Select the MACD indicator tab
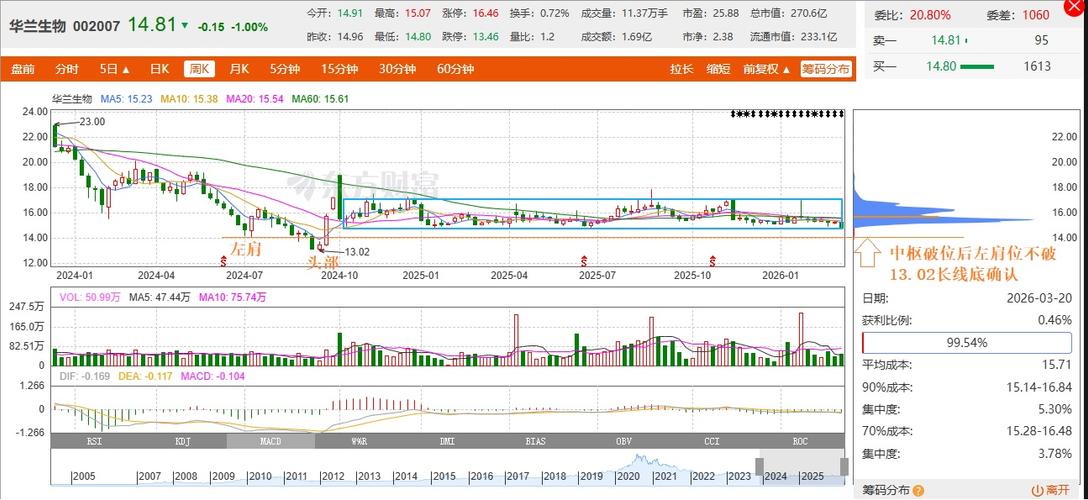The height and width of the screenshot is (500, 1088). tap(271, 441)
